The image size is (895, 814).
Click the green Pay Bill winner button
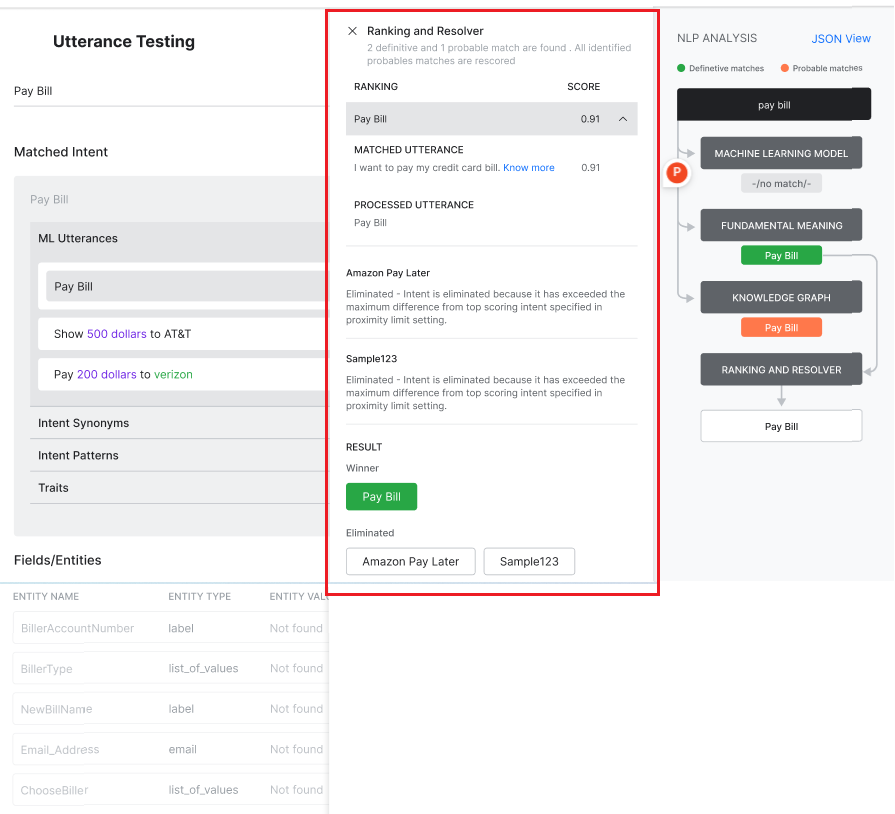381,497
